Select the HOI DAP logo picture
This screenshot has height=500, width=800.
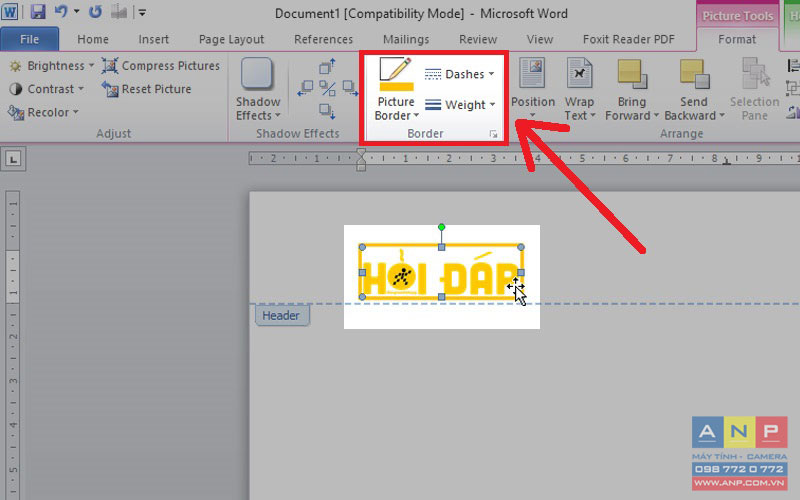pyautogui.click(x=442, y=272)
